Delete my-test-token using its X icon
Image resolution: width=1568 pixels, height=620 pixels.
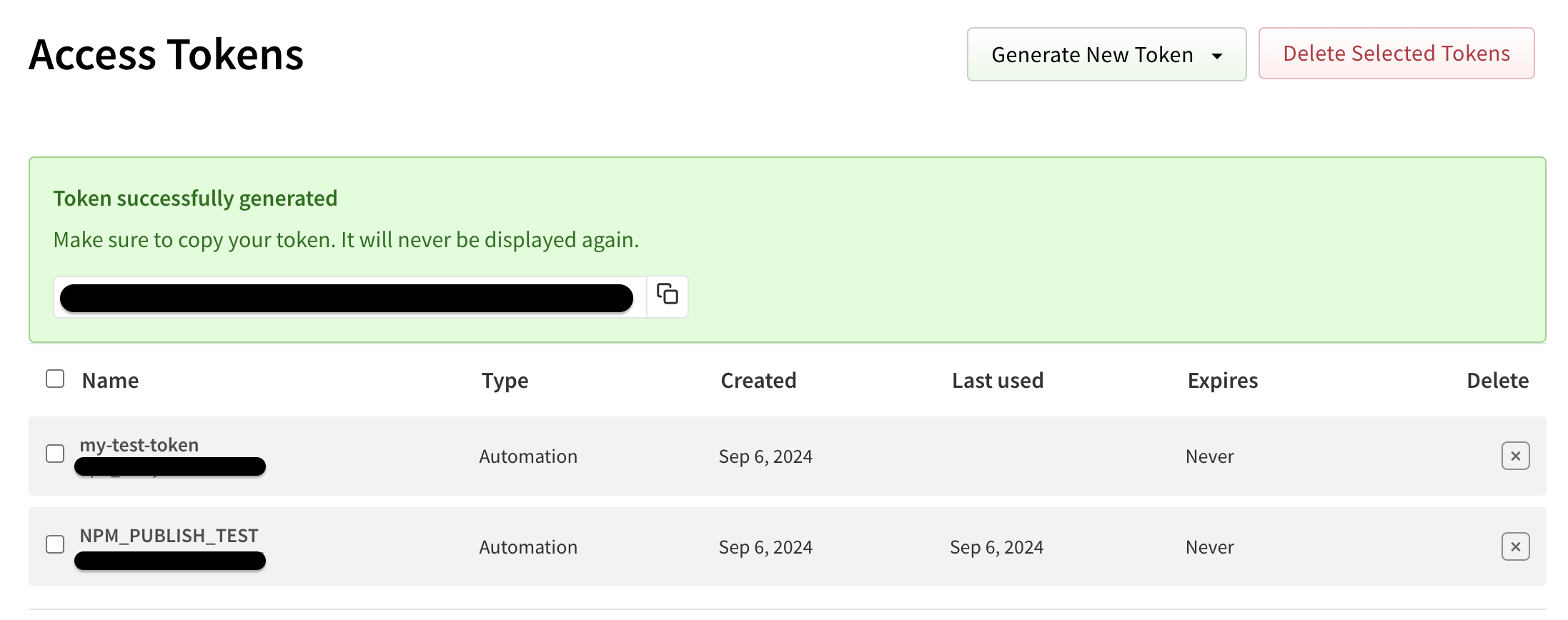pos(1514,456)
